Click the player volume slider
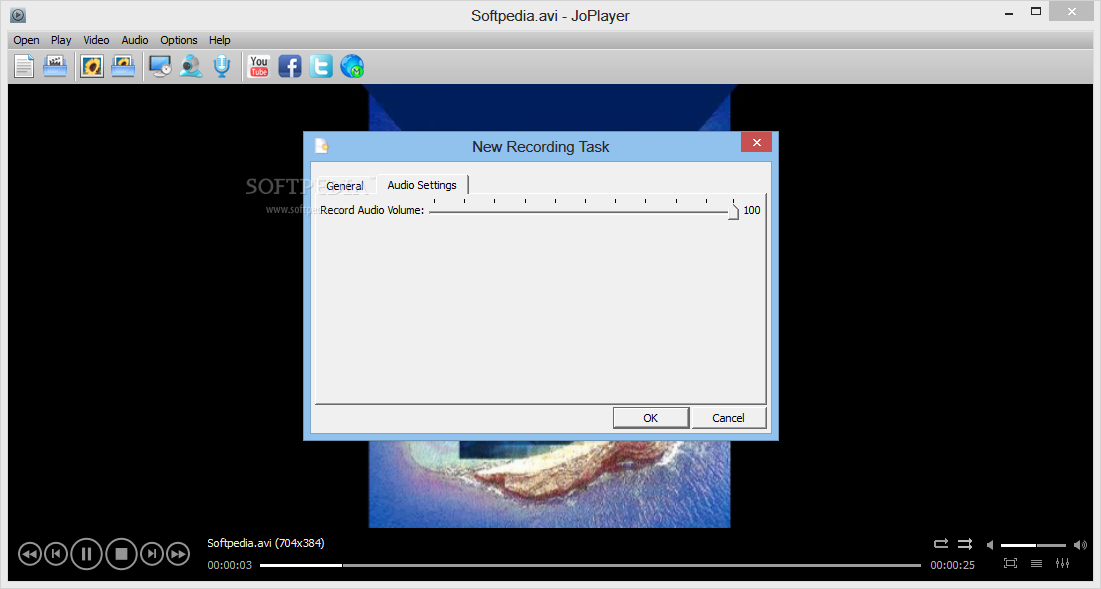The height and width of the screenshot is (589, 1101). click(x=1033, y=545)
